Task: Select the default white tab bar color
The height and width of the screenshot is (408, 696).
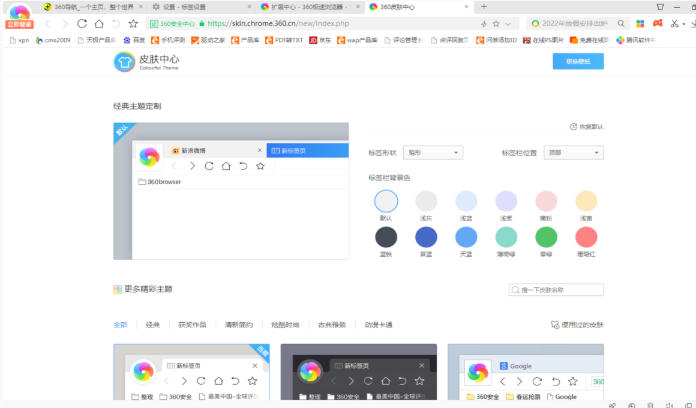Action: tap(386, 201)
